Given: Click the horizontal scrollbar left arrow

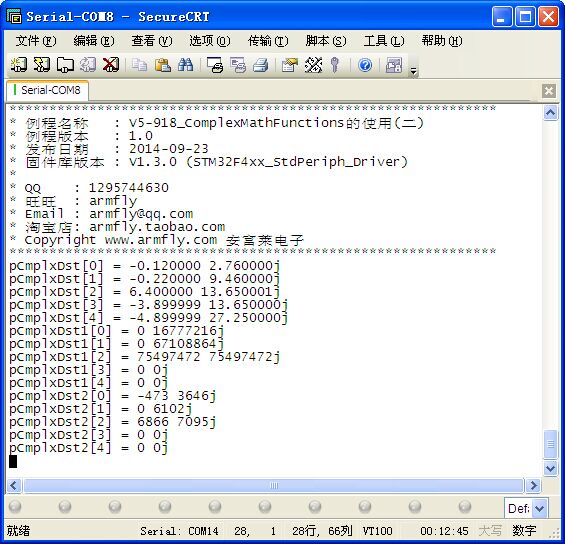Looking at the screenshot, I should click(14, 486).
